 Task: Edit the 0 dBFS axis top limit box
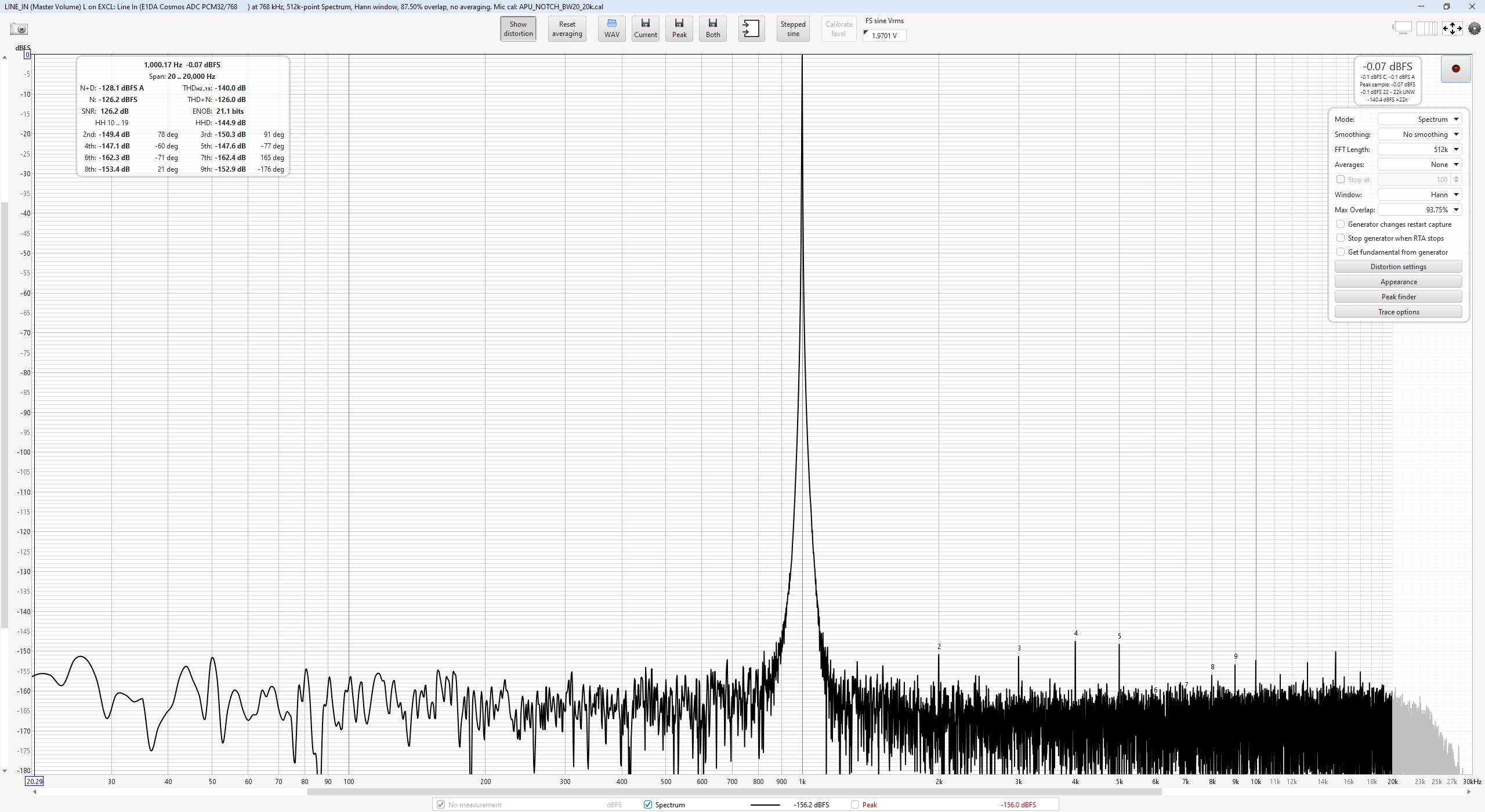point(27,55)
